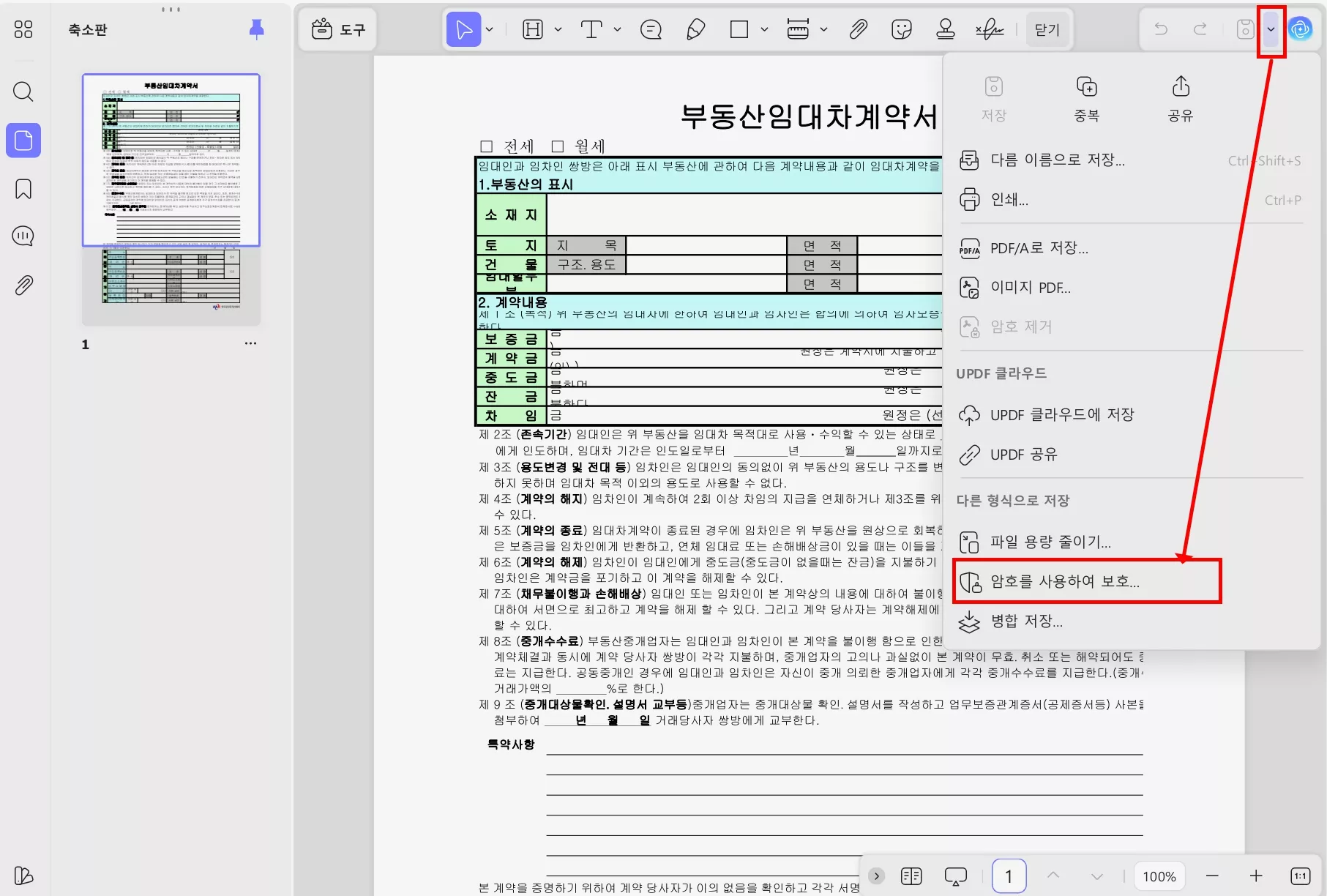Image resolution: width=1327 pixels, height=896 pixels.
Task: Select 암호를 사용하여 보호 menu entry
Action: 1065,580
